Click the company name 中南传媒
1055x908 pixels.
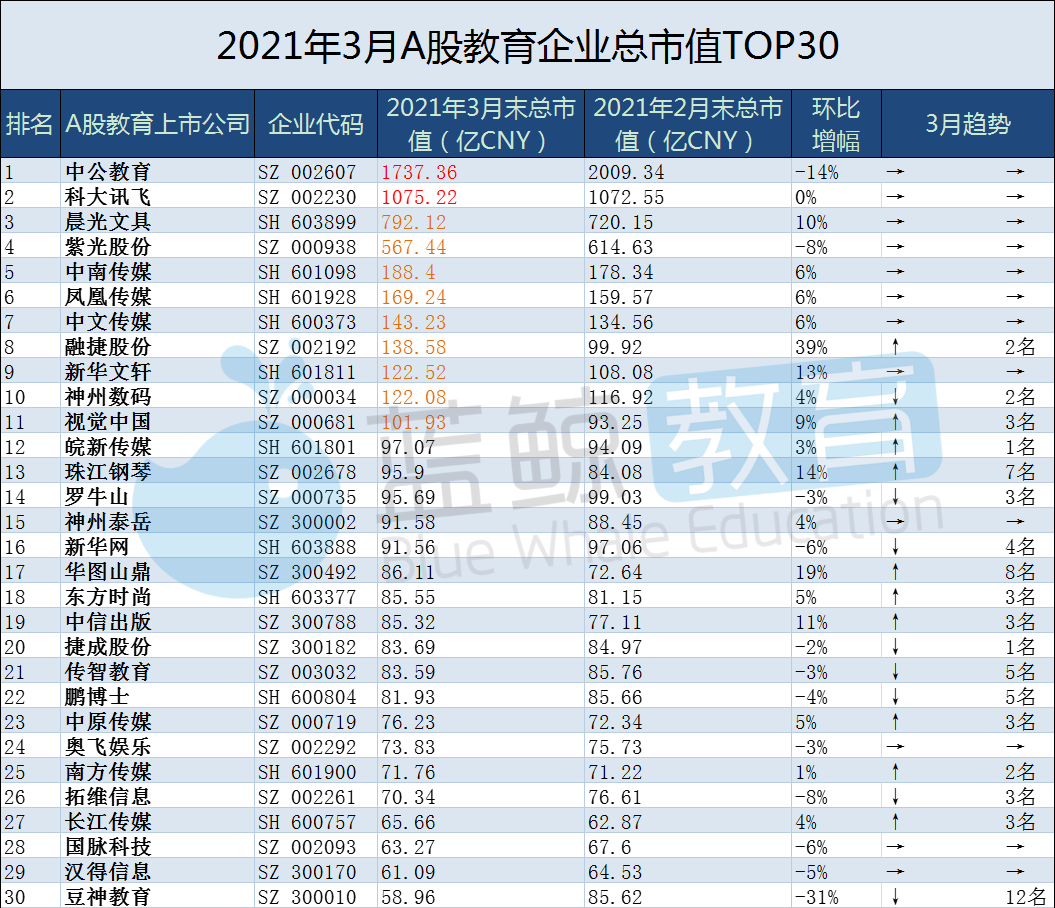click(x=108, y=272)
